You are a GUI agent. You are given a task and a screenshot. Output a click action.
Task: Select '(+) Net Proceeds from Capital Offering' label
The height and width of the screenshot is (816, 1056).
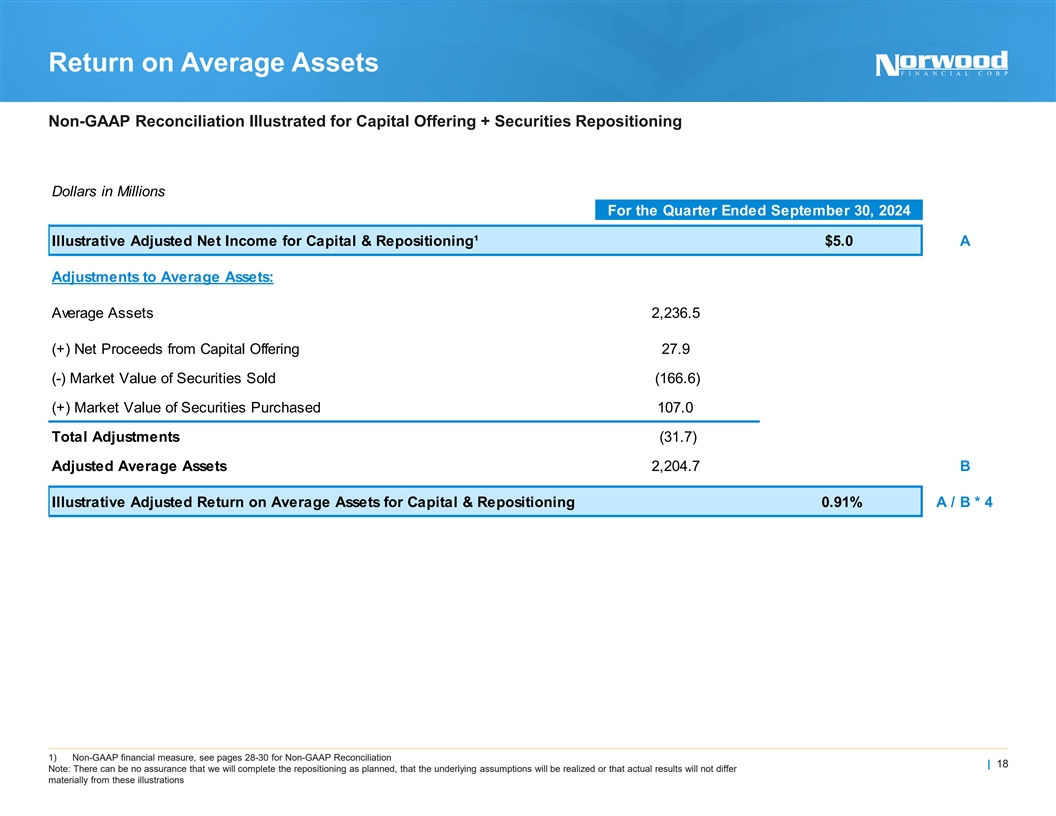click(x=175, y=349)
